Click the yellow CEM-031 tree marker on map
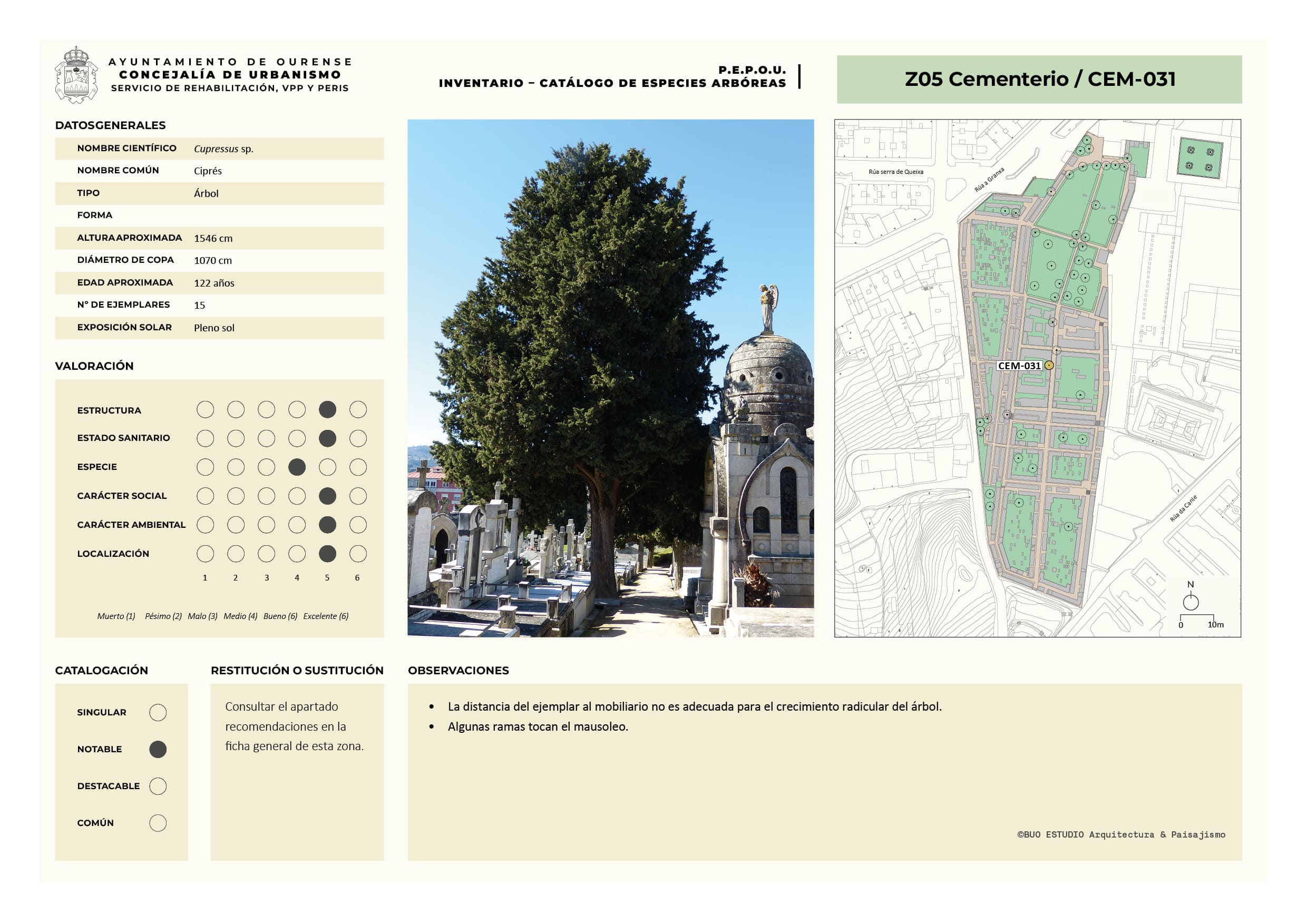The width and height of the screenshot is (1307, 924). click(x=1049, y=365)
